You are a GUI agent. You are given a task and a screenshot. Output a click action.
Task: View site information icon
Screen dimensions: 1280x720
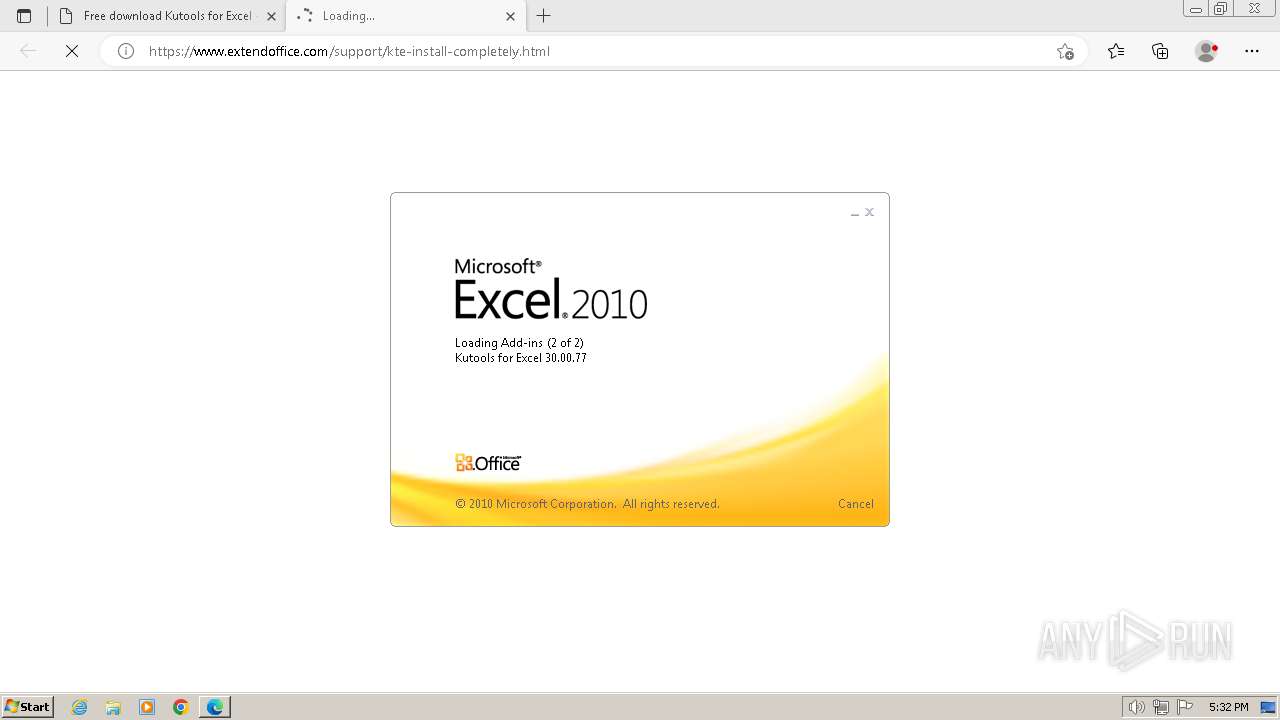126,51
